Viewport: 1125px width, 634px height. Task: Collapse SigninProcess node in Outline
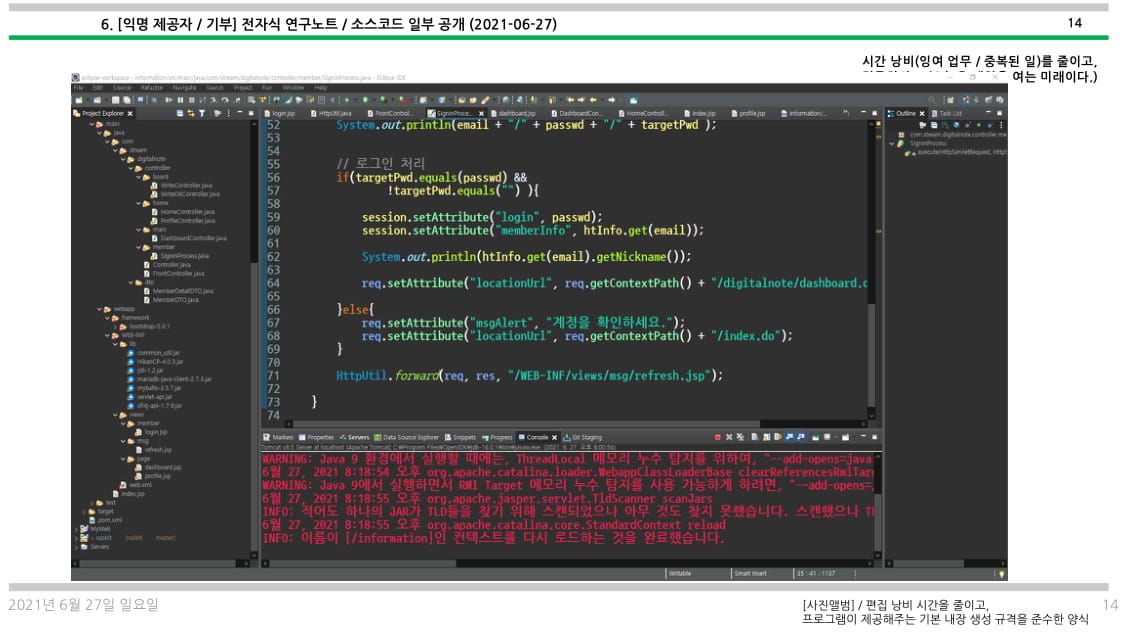[x=892, y=143]
